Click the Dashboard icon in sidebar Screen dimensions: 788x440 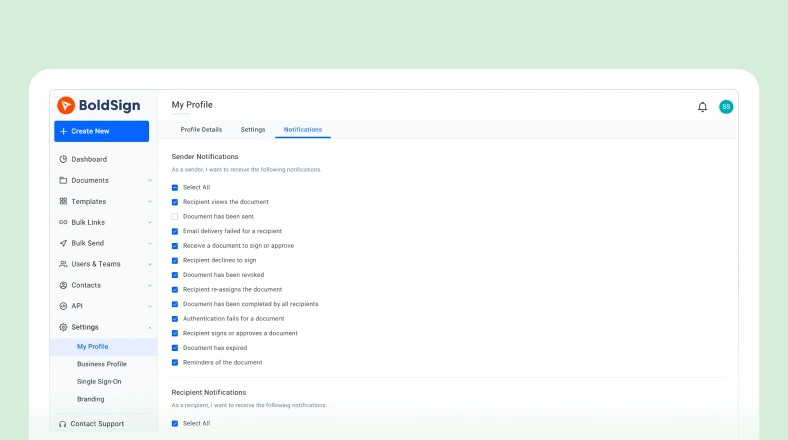(63, 159)
